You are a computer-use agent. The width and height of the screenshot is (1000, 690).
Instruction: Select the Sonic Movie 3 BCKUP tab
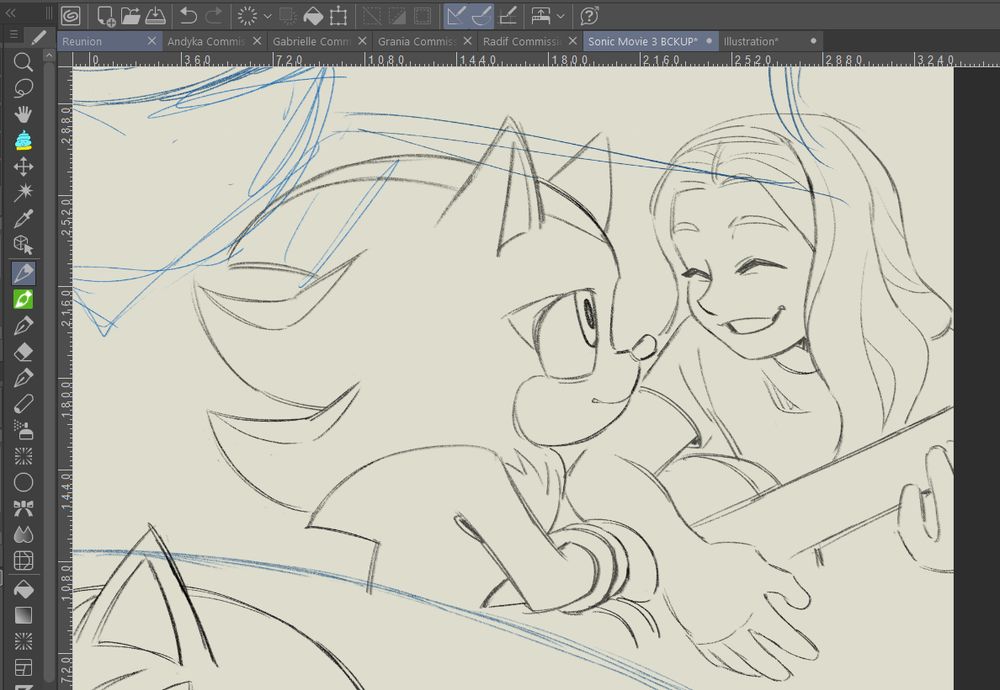[643, 41]
